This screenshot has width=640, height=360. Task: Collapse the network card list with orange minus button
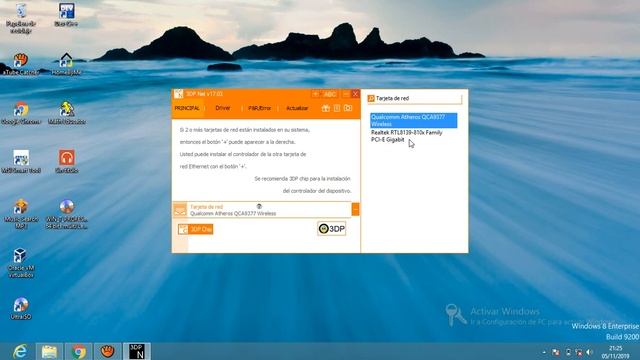(x=356, y=209)
